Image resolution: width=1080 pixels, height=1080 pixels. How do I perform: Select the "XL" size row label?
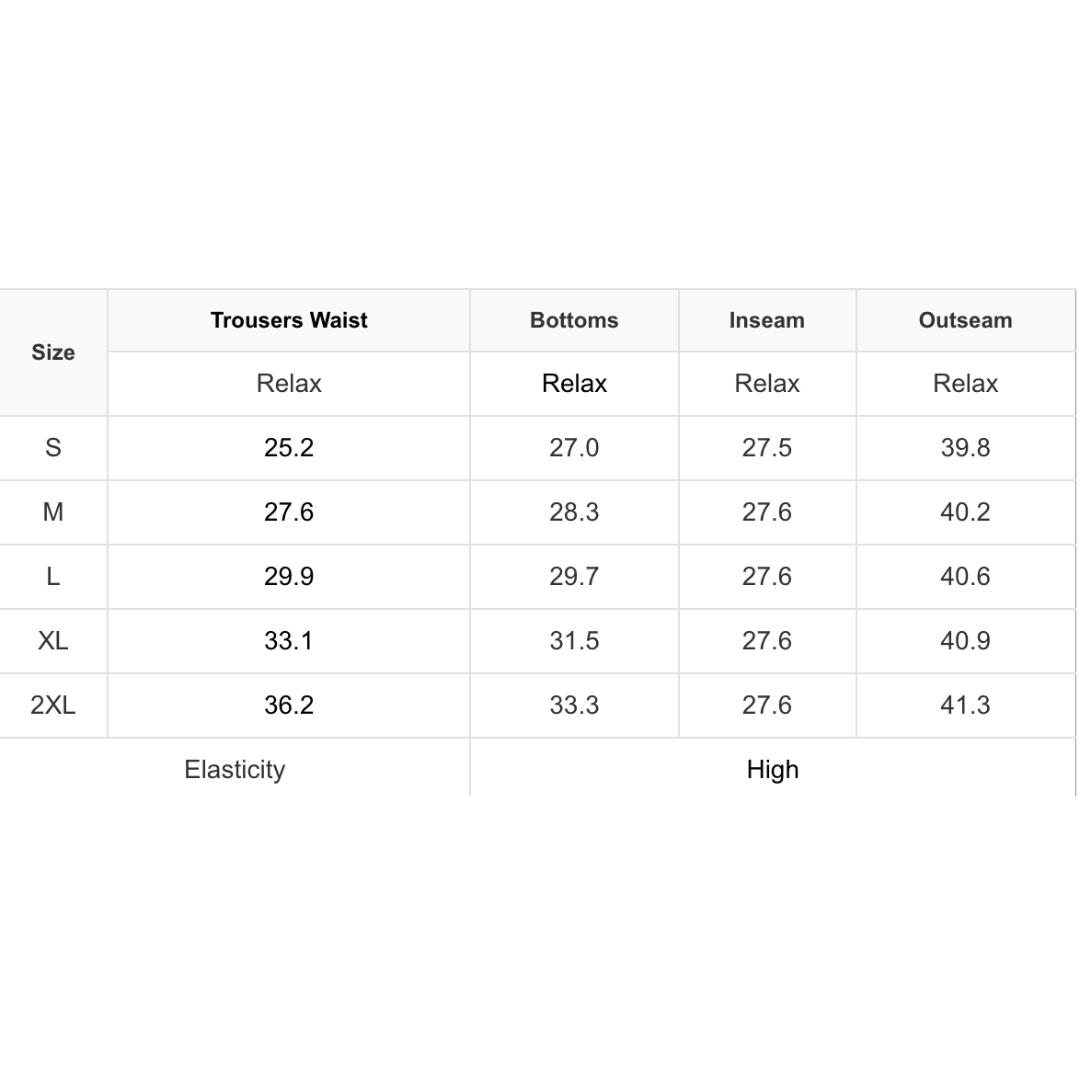[53, 640]
